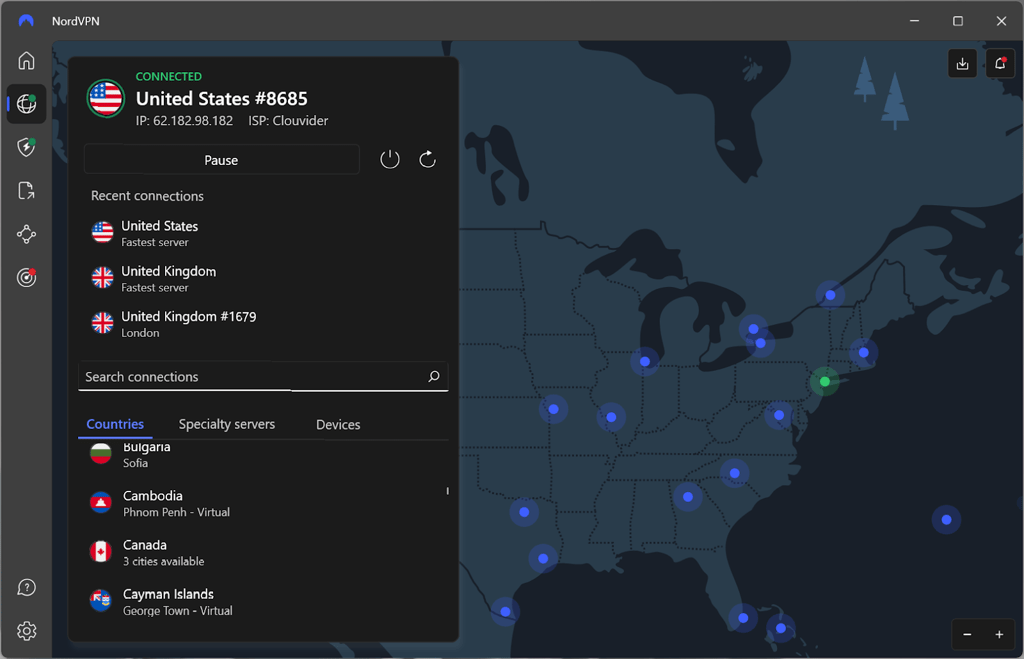Screen dimensions: 1024x659
Task: Select Bulgaria Sofia in country list
Action: tap(263, 454)
